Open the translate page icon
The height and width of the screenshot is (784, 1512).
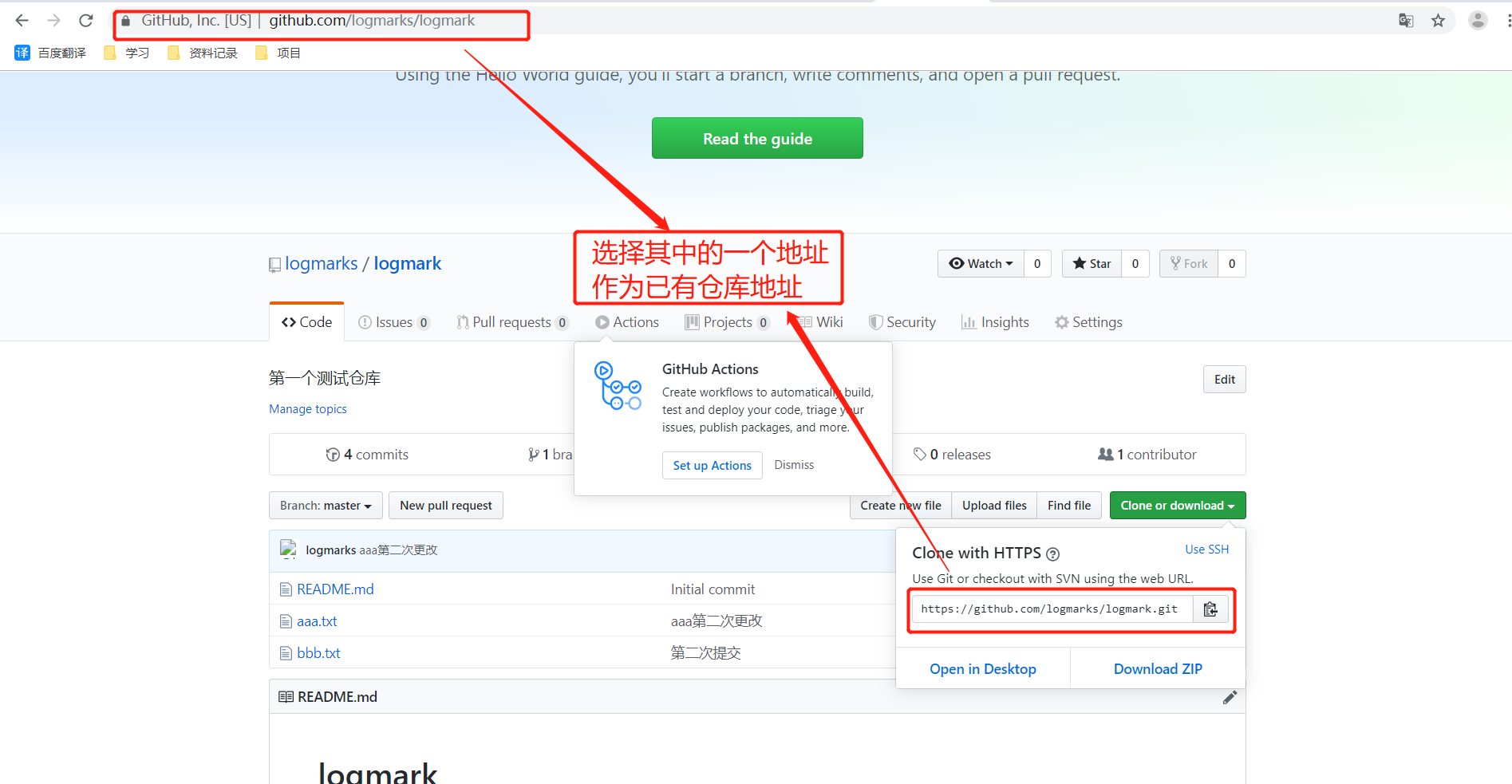click(1406, 21)
